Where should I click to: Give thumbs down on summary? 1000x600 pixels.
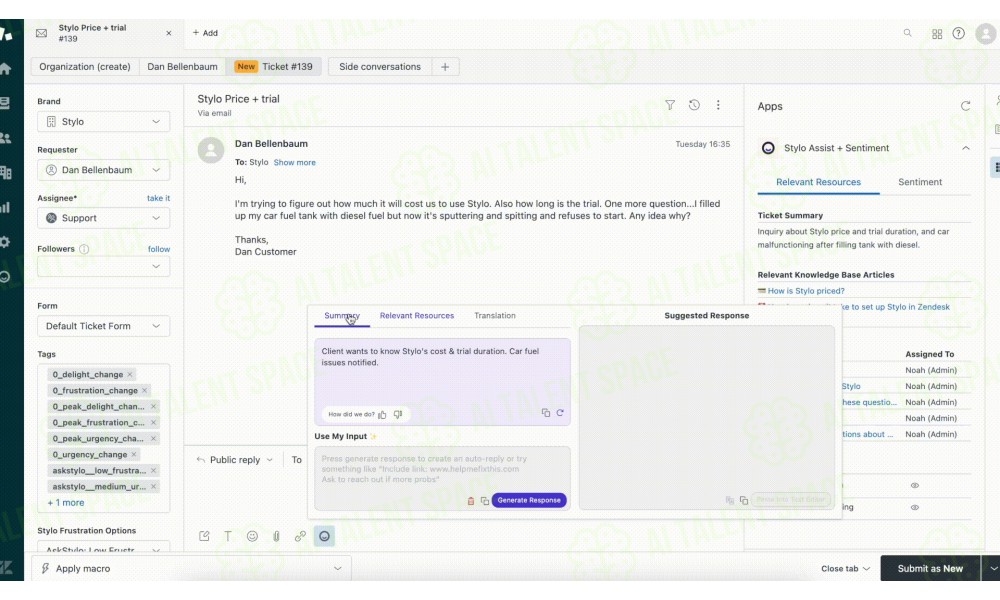point(398,414)
